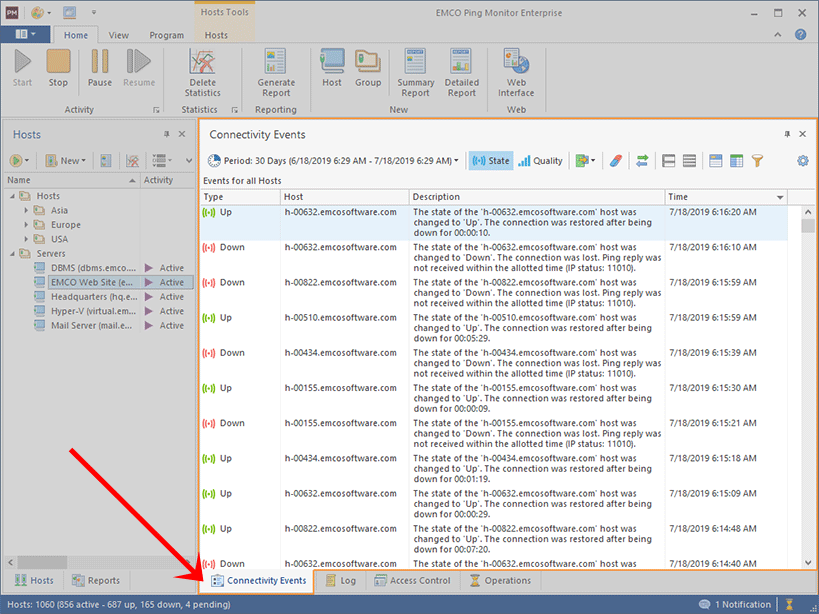This screenshot has height=614, width=819.
Task: Sort events by the Time column
Action: tap(726, 197)
